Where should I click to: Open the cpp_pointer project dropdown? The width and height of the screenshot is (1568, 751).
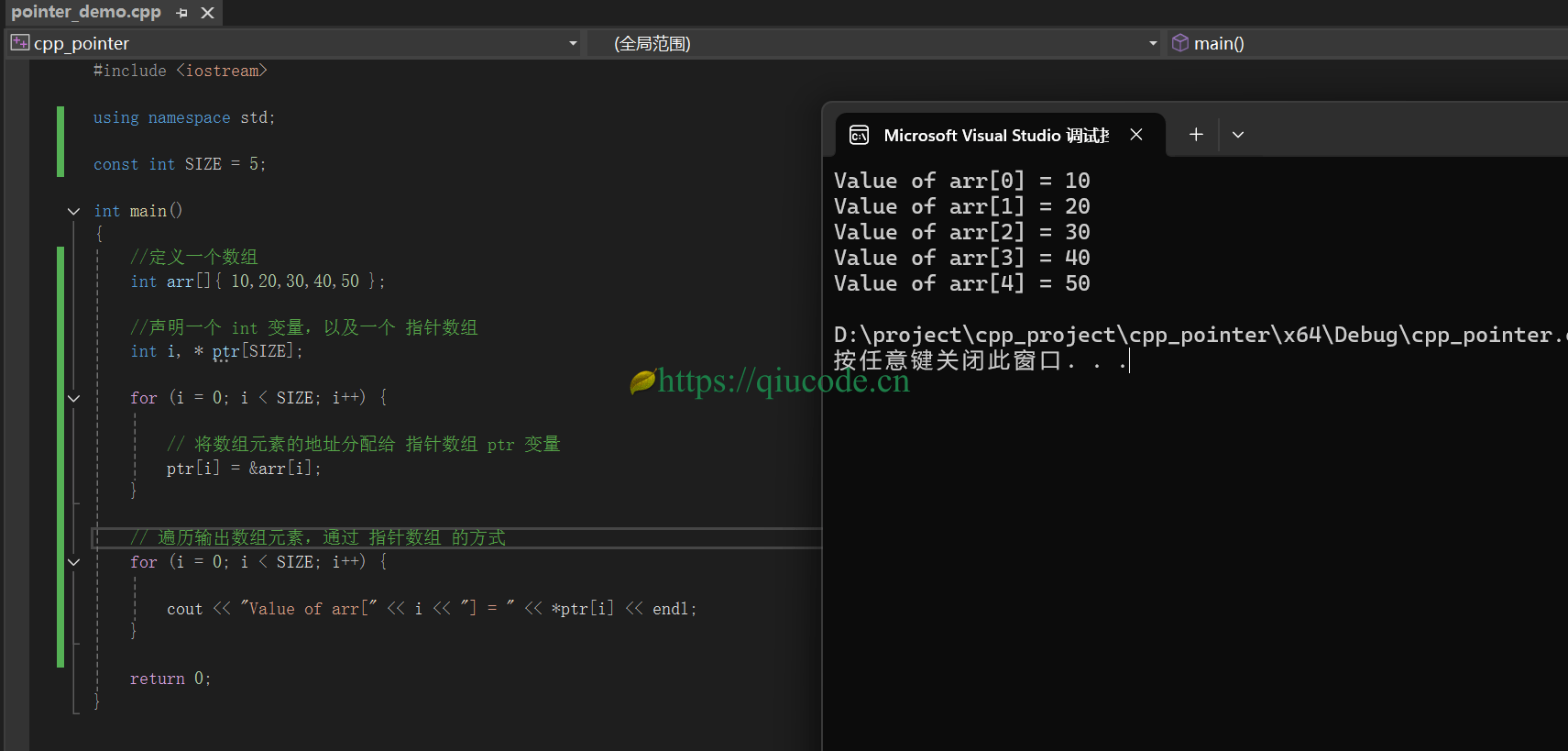click(x=573, y=43)
